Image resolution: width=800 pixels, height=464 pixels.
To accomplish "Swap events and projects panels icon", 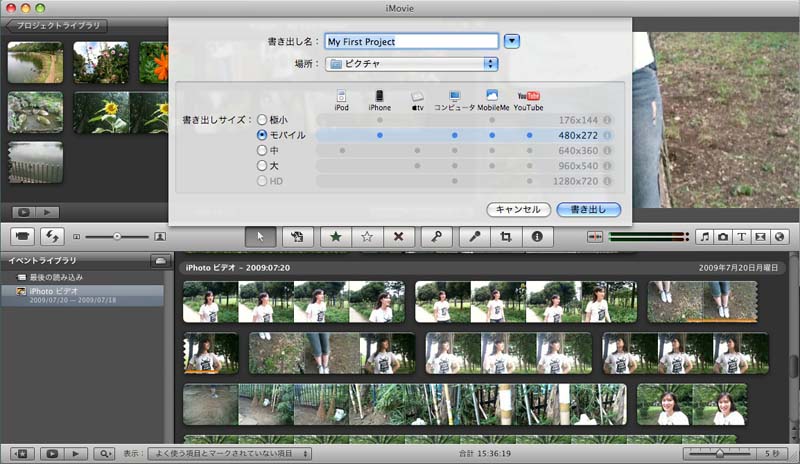I will click(52, 236).
